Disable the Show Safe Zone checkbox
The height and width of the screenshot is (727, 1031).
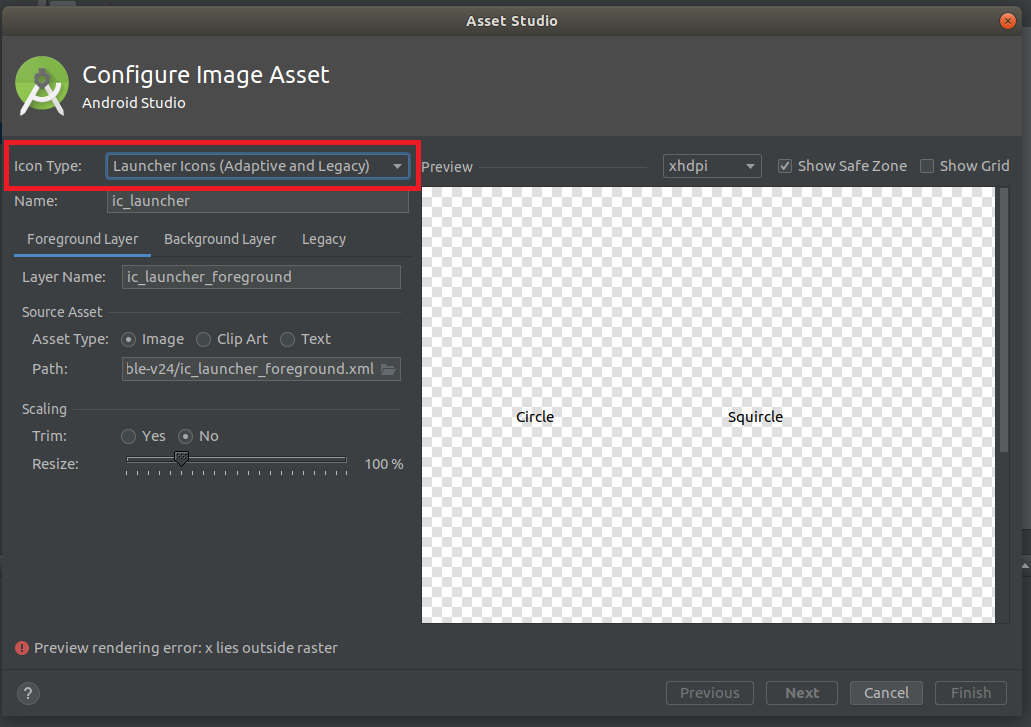pyautogui.click(x=785, y=166)
